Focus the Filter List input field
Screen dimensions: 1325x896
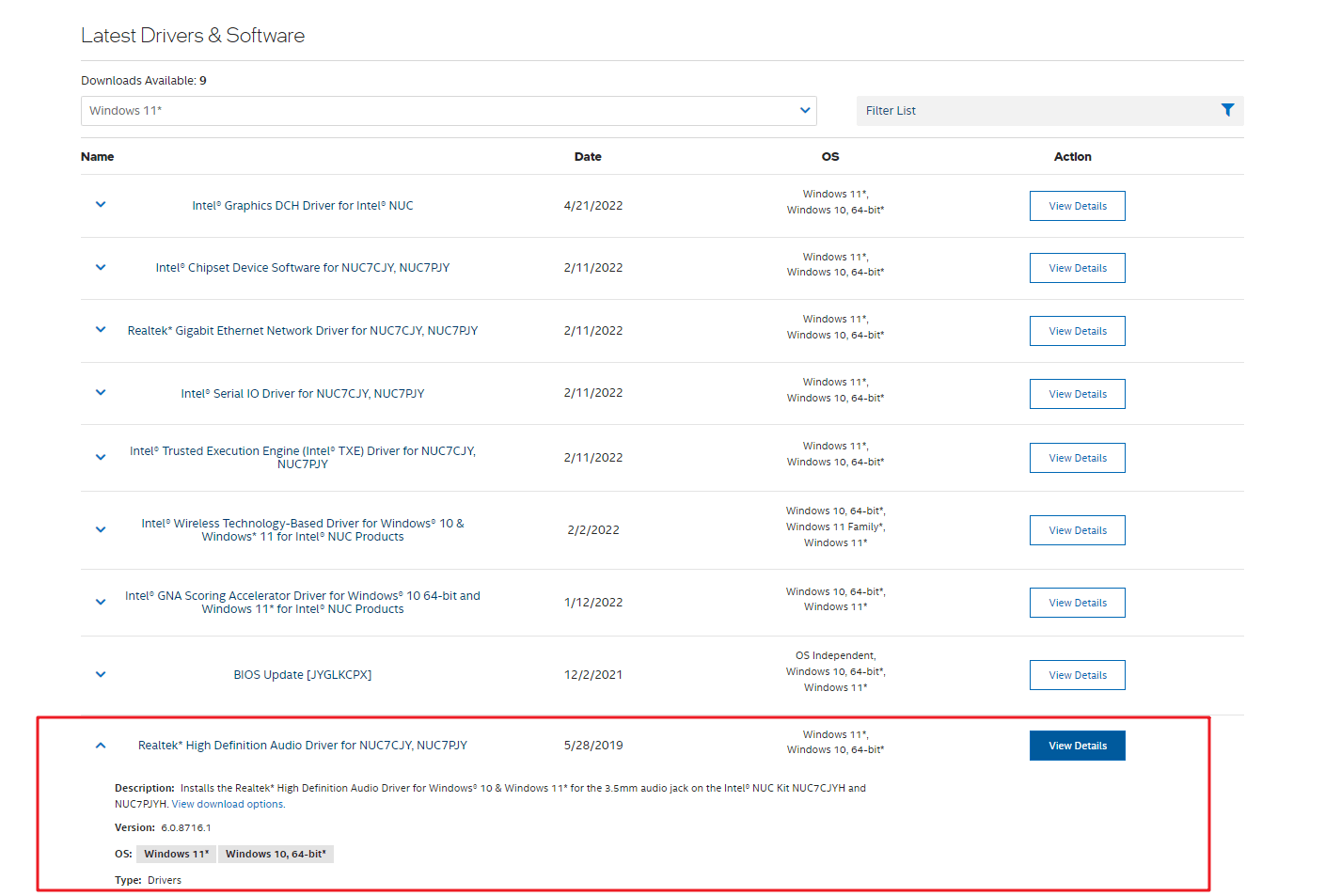[1049, 111]
